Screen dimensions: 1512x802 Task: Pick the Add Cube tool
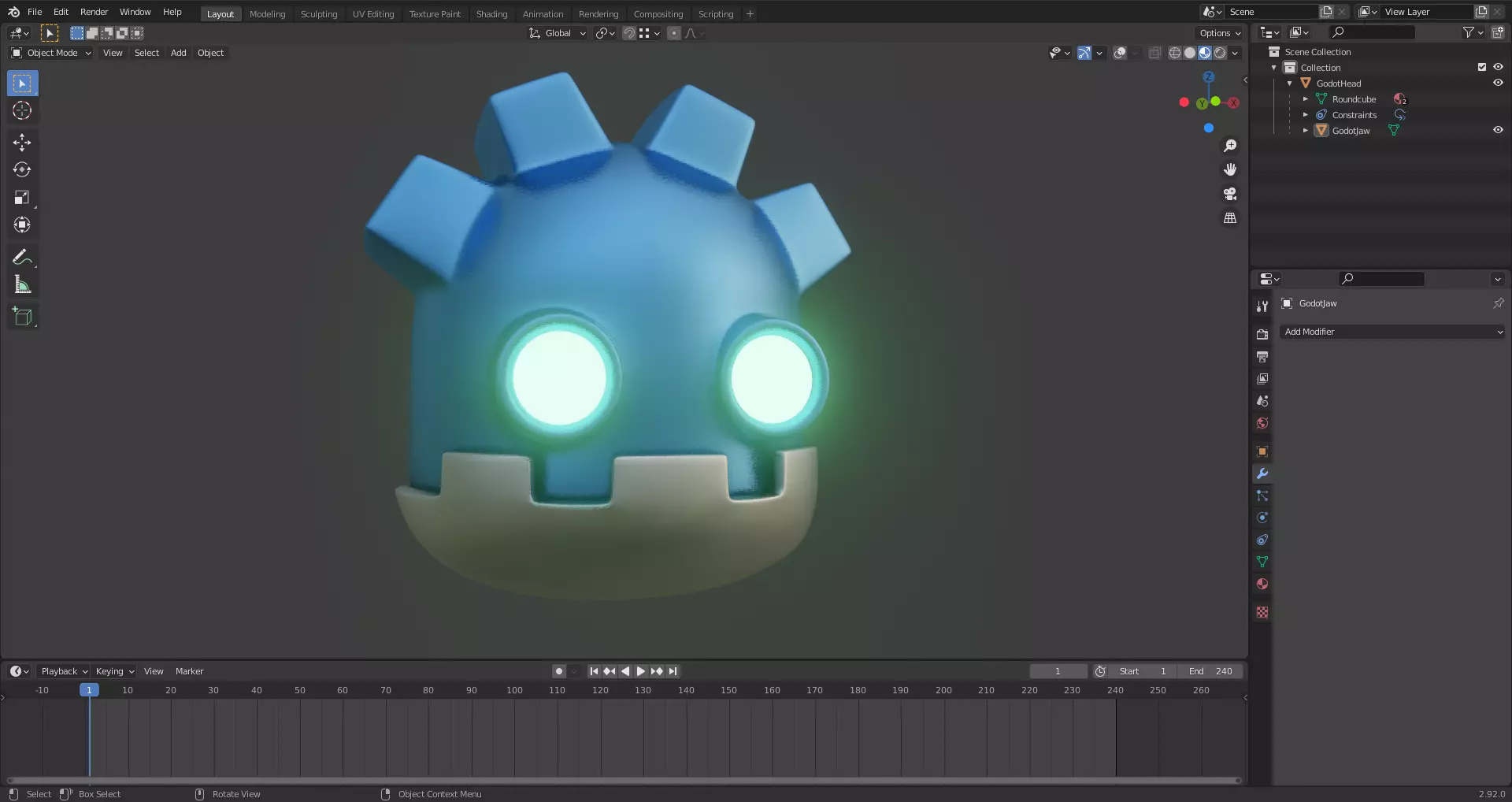(22, 317)
